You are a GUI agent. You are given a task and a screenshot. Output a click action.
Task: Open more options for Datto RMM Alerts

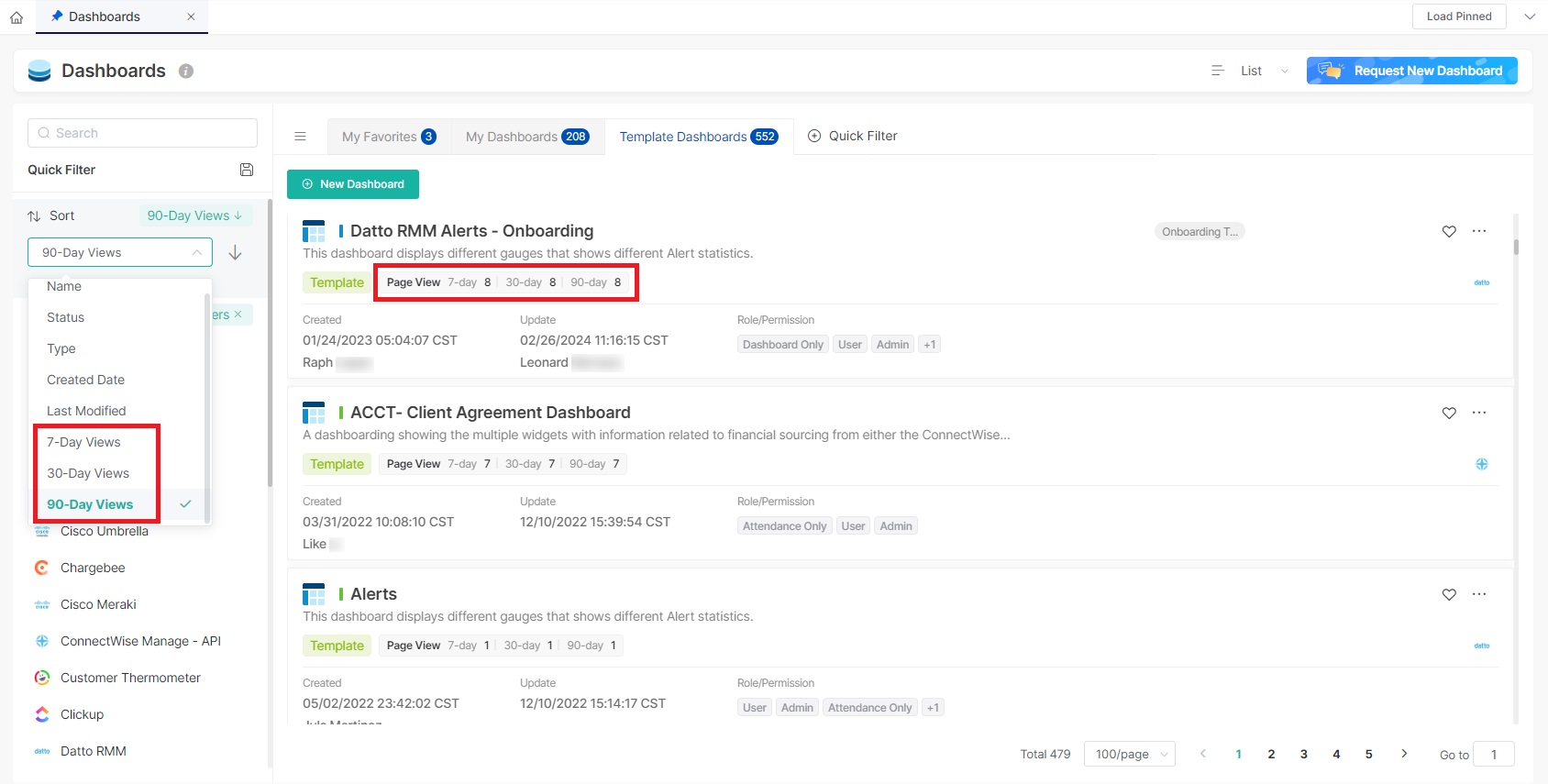tap(1478, 231)
